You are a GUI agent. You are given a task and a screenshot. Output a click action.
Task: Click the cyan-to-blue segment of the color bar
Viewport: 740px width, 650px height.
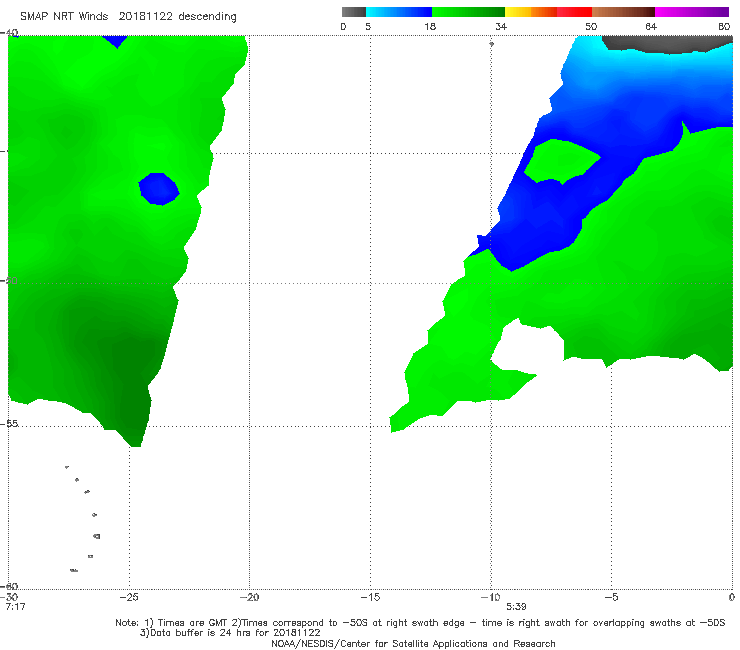(399, 12)
